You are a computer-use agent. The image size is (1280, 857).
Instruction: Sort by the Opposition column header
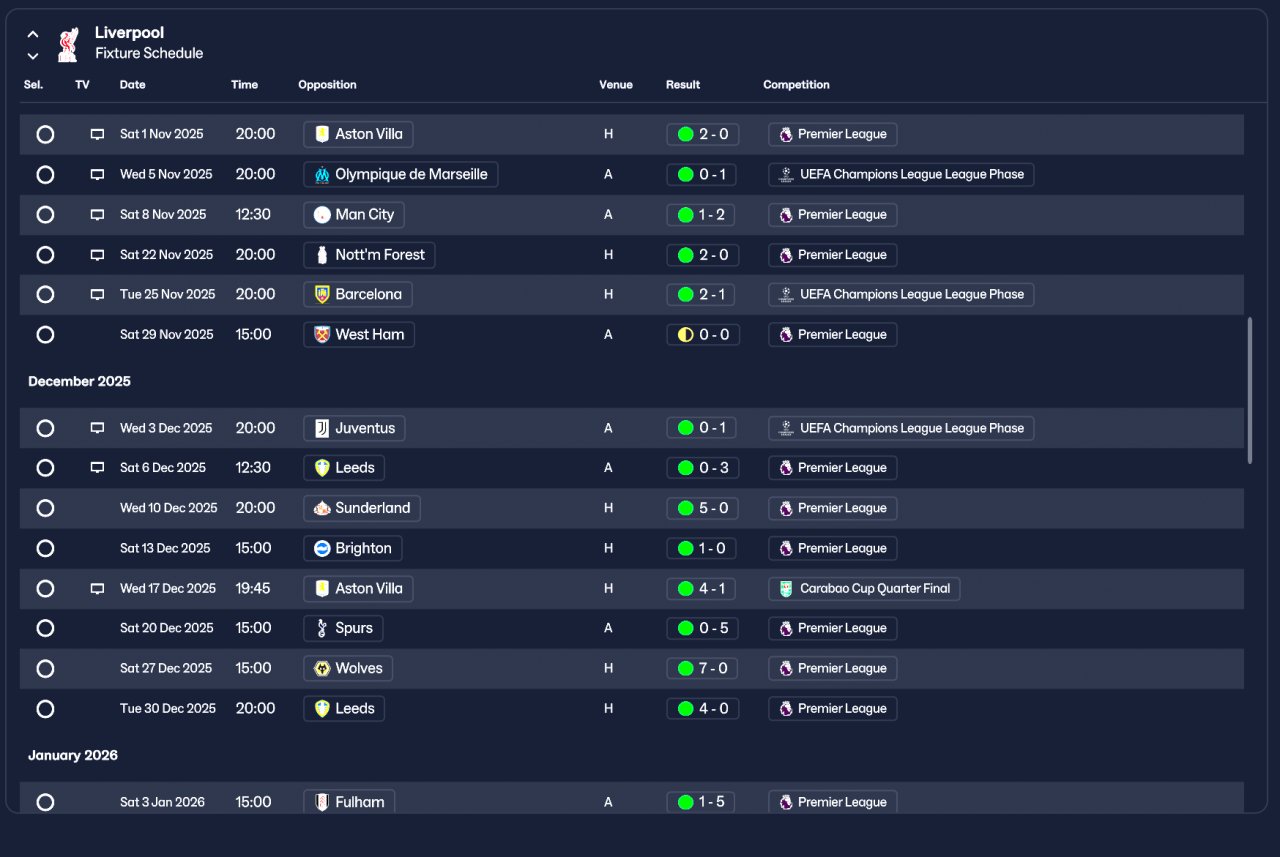[x=327, y=85]
